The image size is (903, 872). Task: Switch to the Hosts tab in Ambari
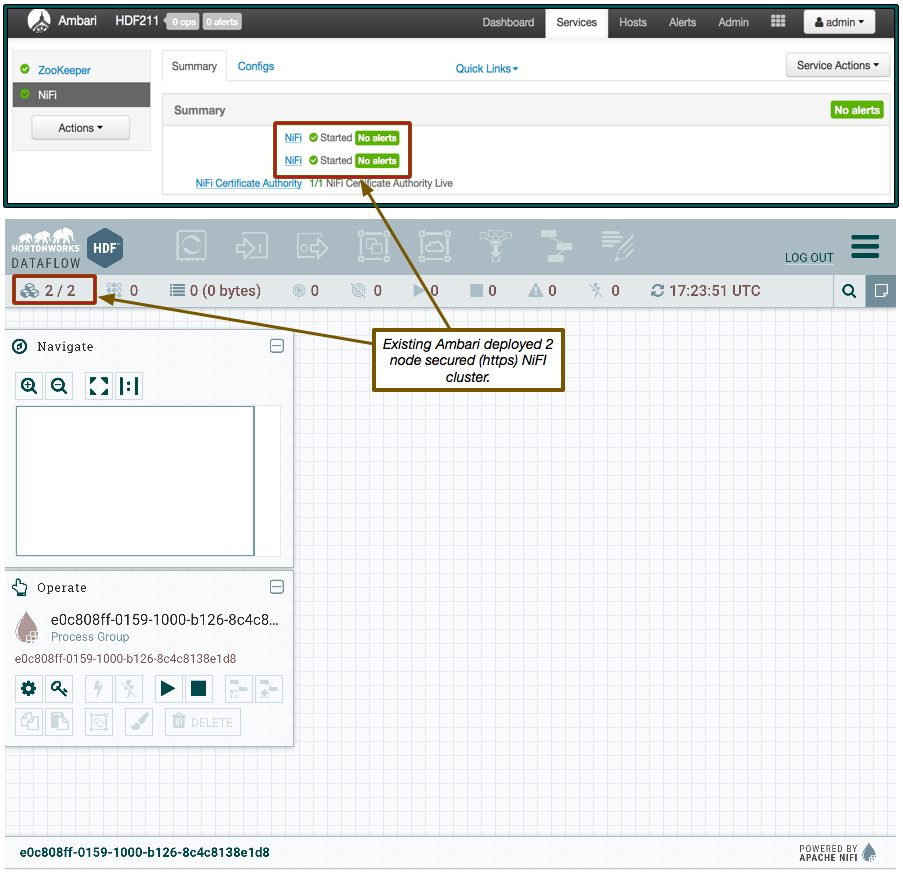click(632, 21)
